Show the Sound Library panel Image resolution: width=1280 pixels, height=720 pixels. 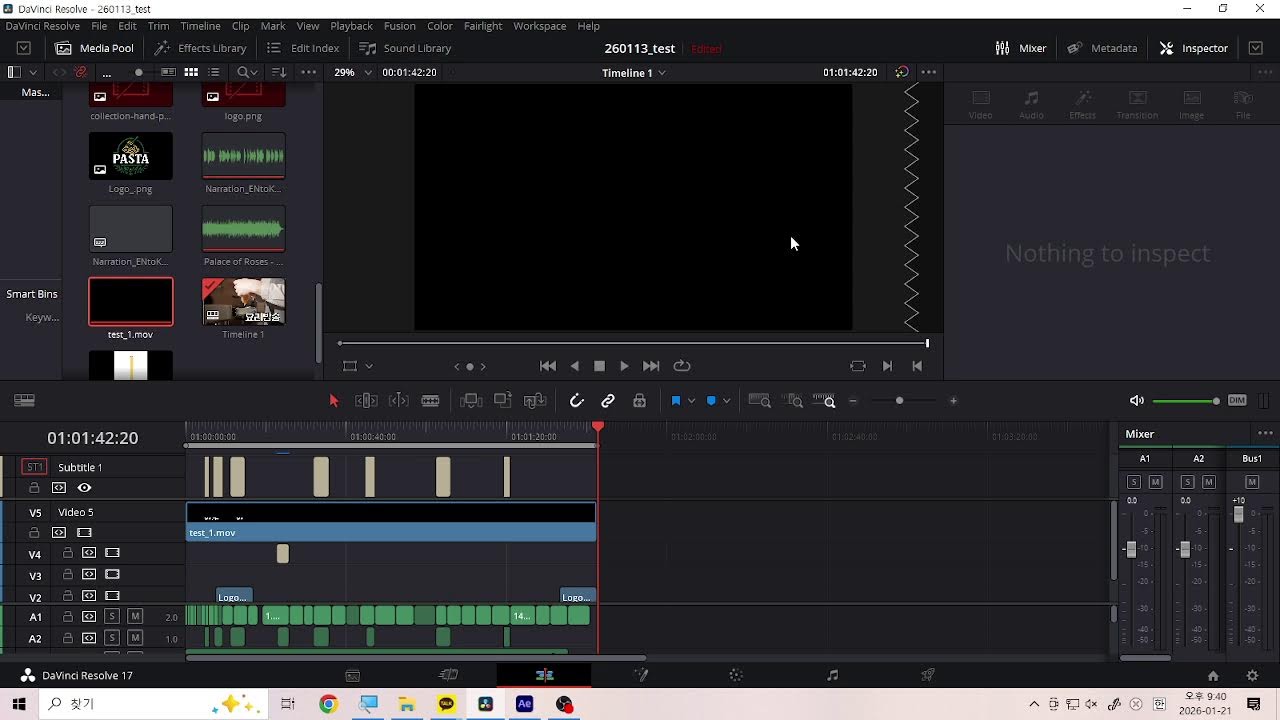(x=405, y=48)
